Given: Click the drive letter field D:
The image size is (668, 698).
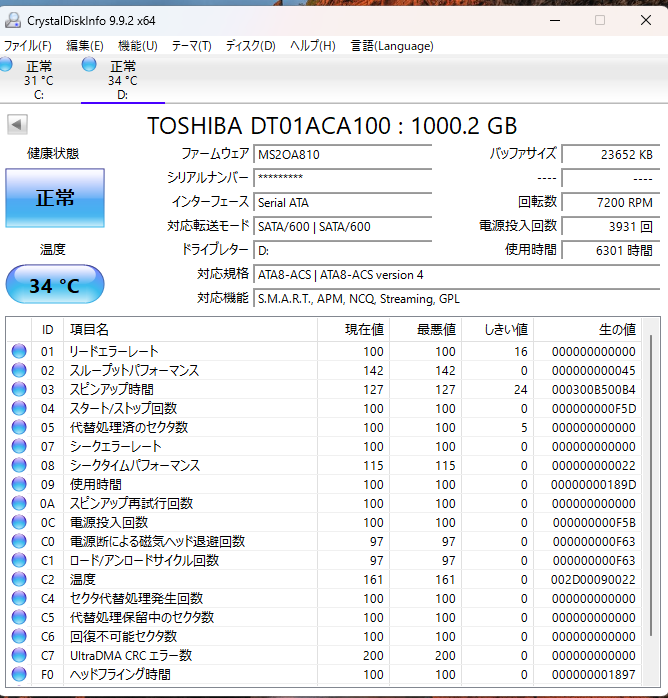Looking at the screenshot, I should coord(343,251).
